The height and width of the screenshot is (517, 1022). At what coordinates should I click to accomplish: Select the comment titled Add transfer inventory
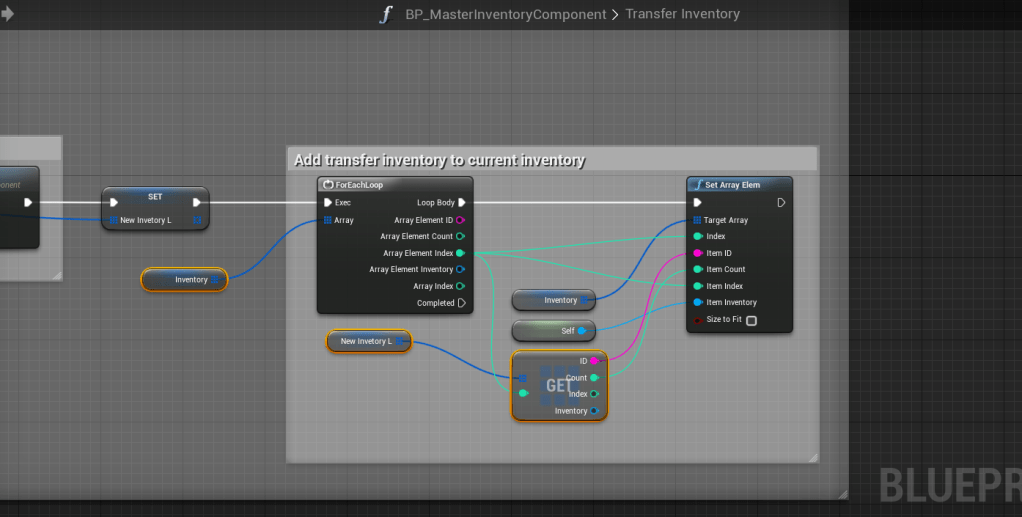(439, 160)
